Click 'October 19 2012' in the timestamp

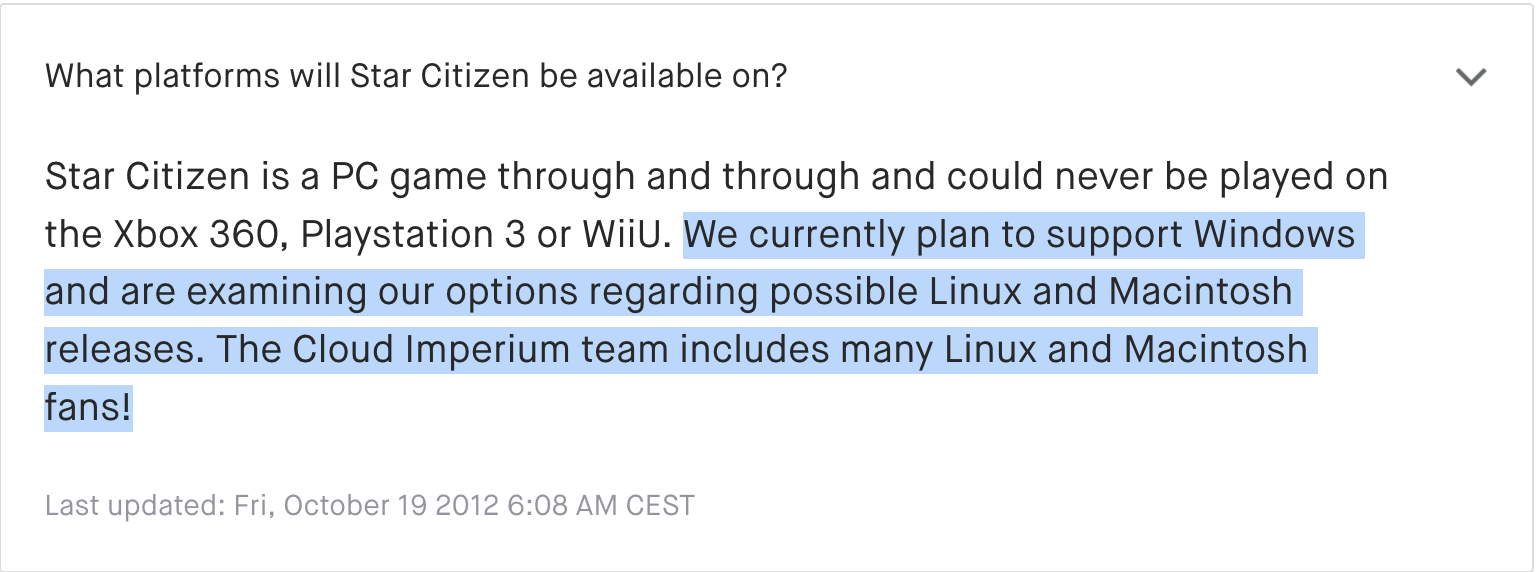tap(391, 505)
